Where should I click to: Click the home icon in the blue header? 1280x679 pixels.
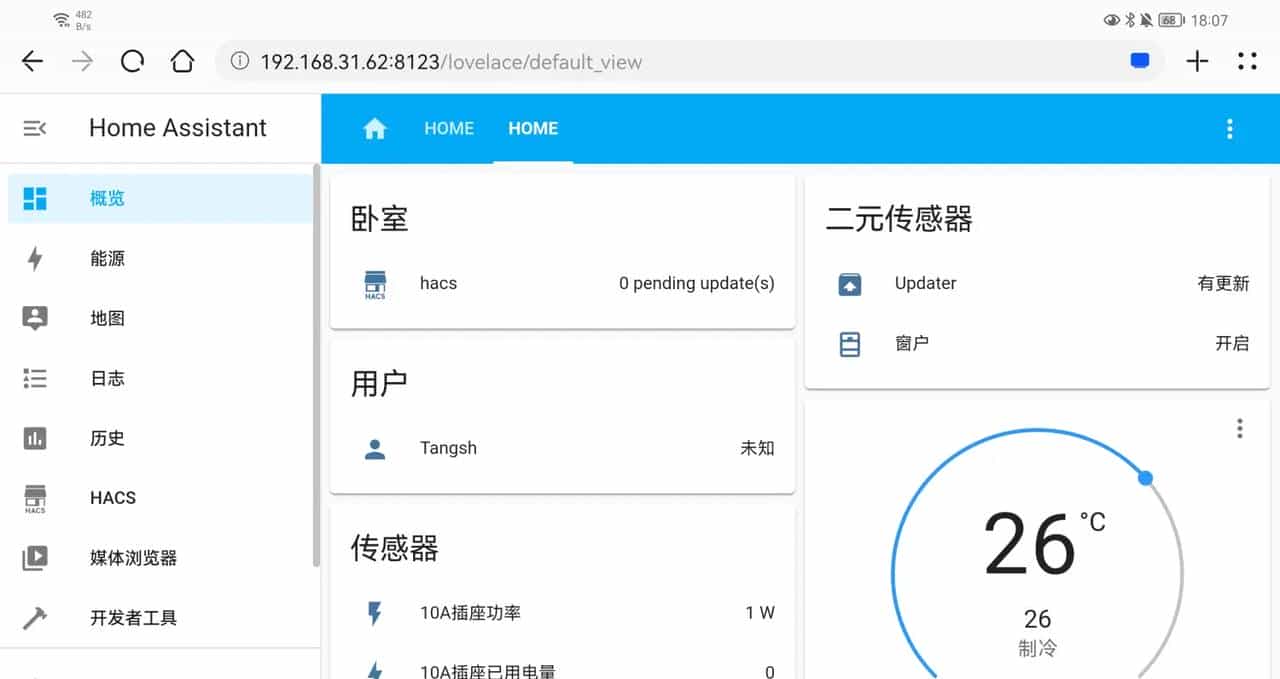point(374,128)
